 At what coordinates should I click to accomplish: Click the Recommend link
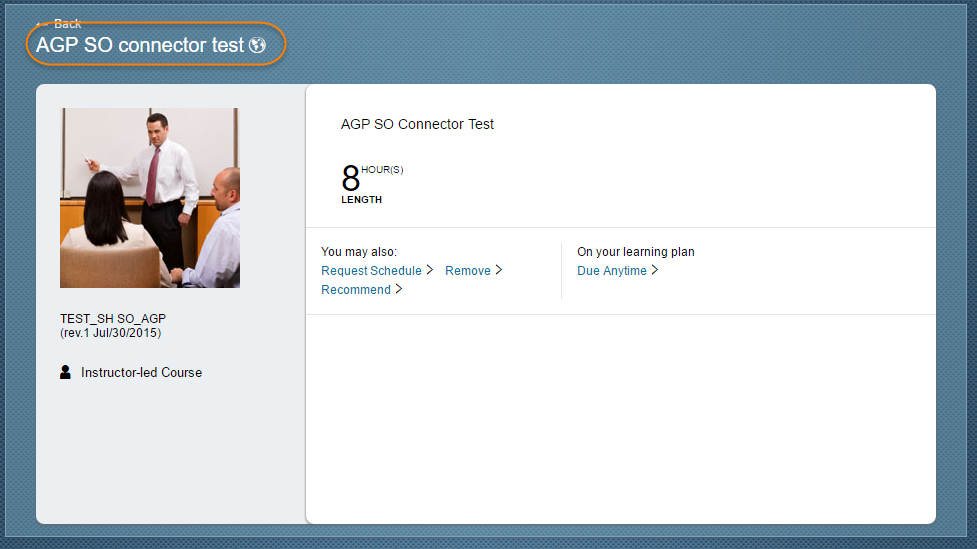356,290
